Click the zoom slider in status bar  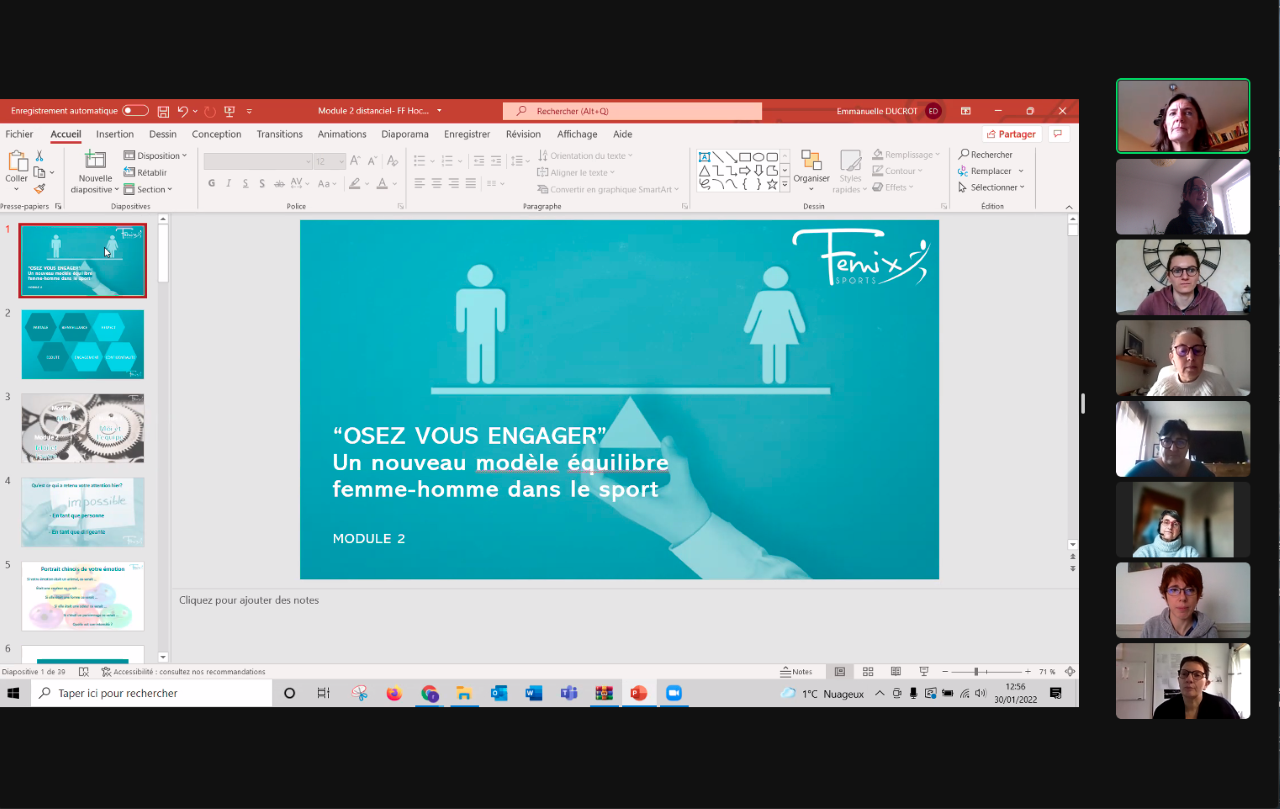pyautogui.click(x=989, y=672)
